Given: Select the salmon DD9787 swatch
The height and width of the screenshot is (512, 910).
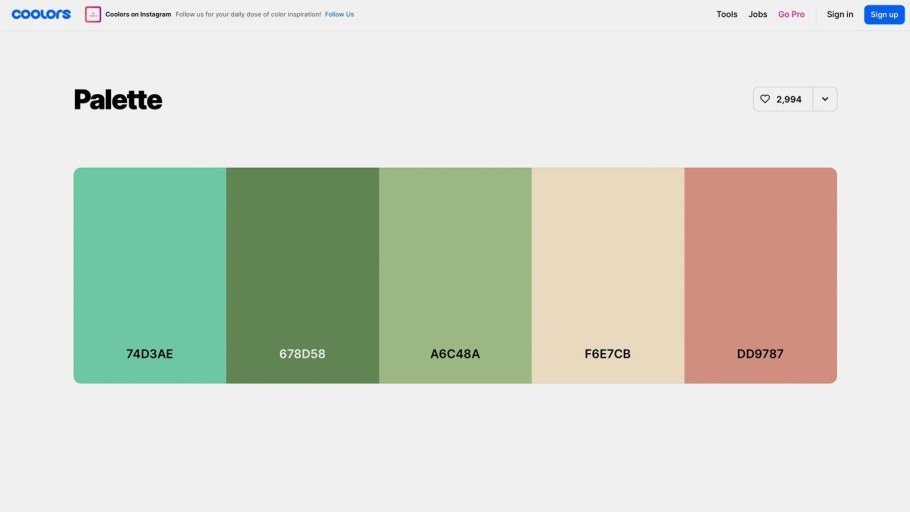Looking at the screenshot, I should point(760,250).
